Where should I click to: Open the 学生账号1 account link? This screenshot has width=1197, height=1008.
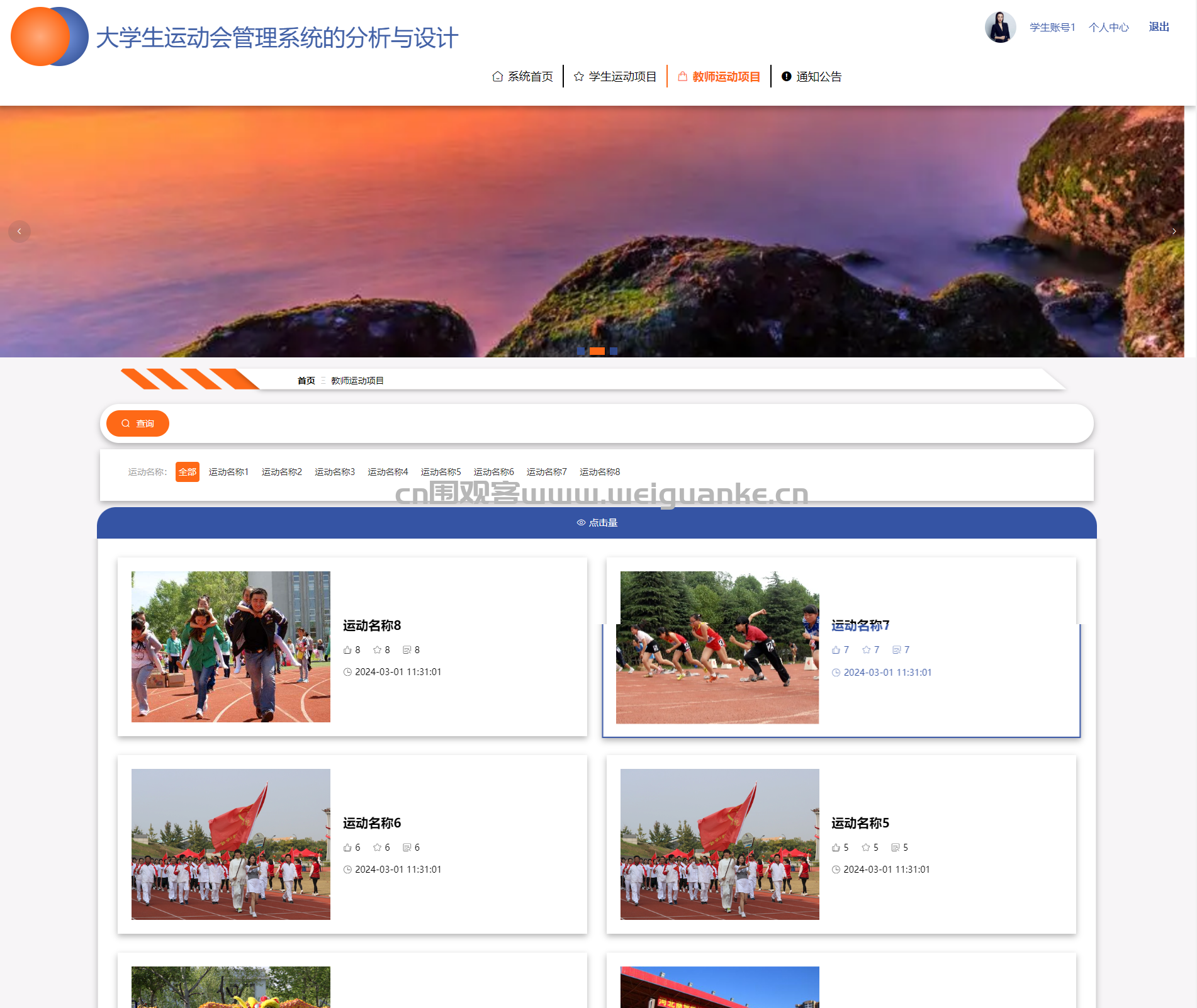click(x=1052, y=27)
